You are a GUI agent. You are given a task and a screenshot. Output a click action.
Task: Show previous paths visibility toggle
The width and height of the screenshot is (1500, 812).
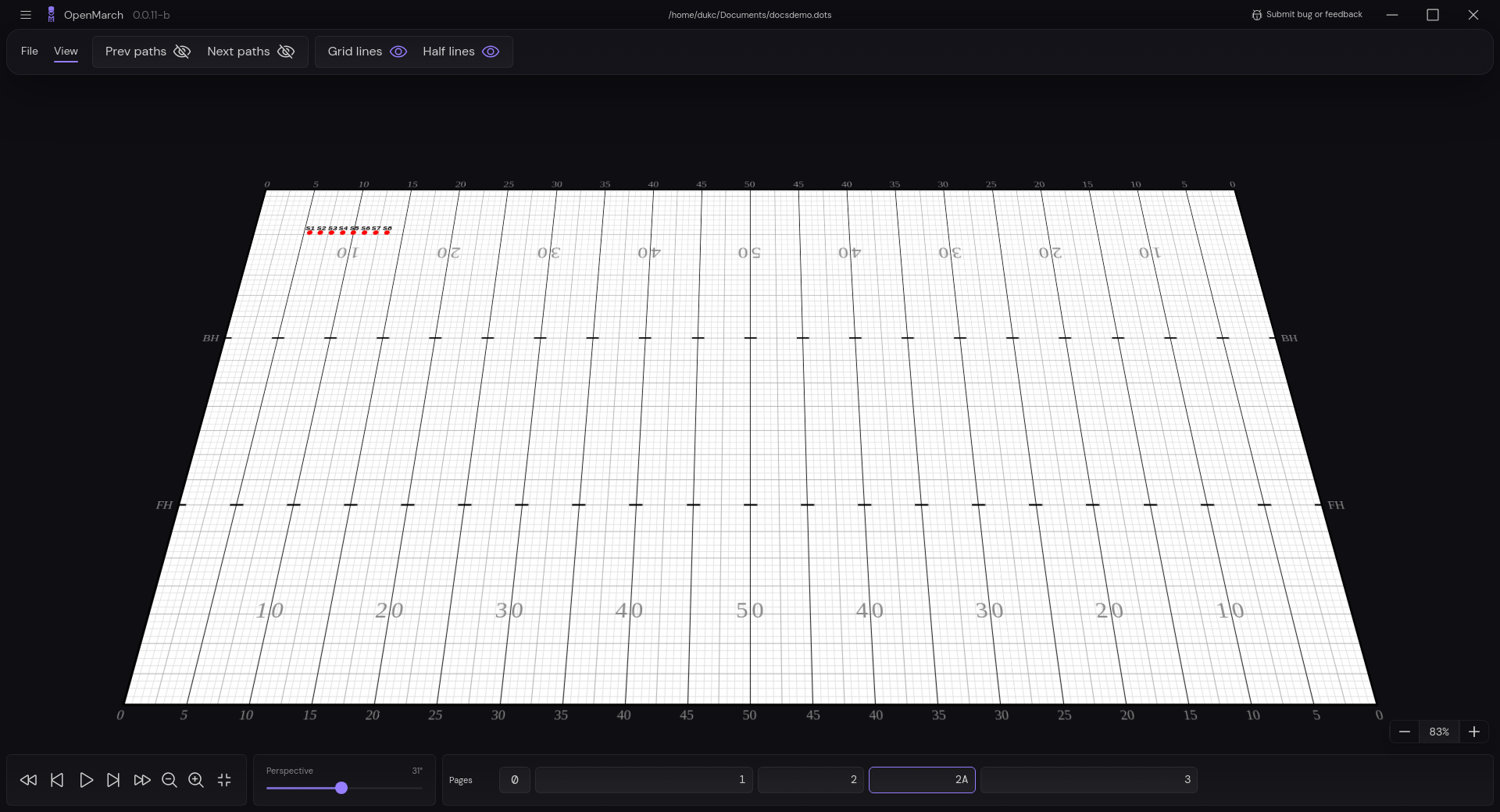182,52
